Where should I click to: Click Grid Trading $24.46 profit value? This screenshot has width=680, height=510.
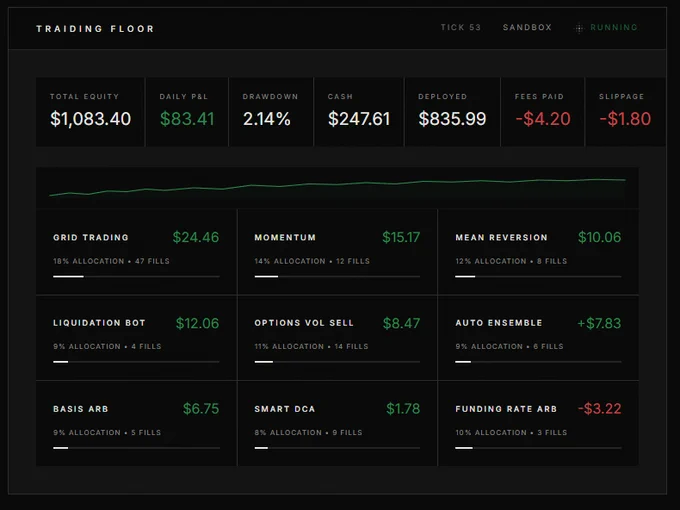pos(196,237)
